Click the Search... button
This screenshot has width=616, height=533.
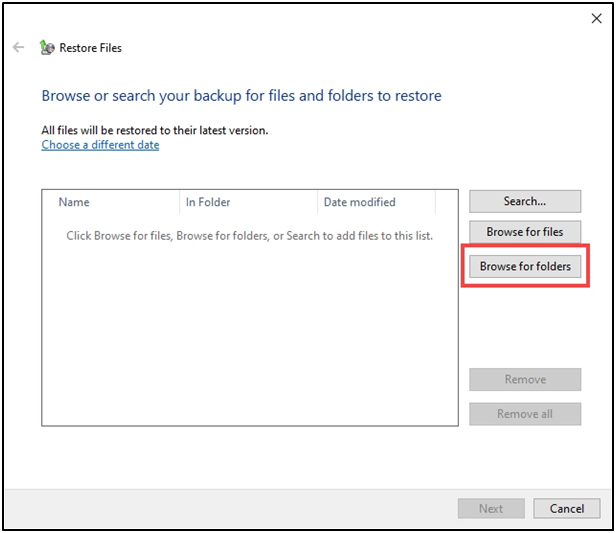tap(525, 201)
